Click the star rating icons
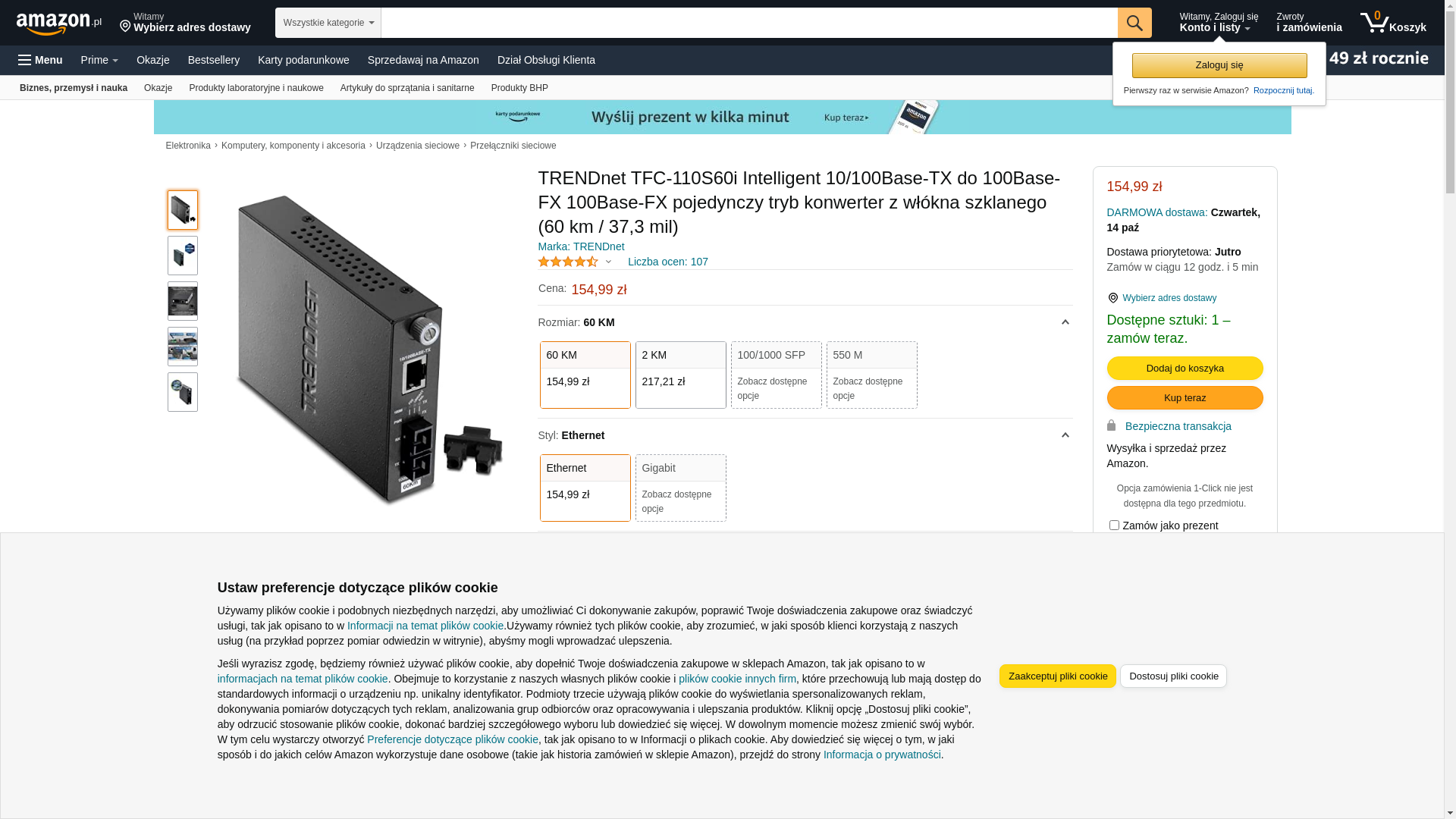1456x819 pixels. (x=568, y=262)
